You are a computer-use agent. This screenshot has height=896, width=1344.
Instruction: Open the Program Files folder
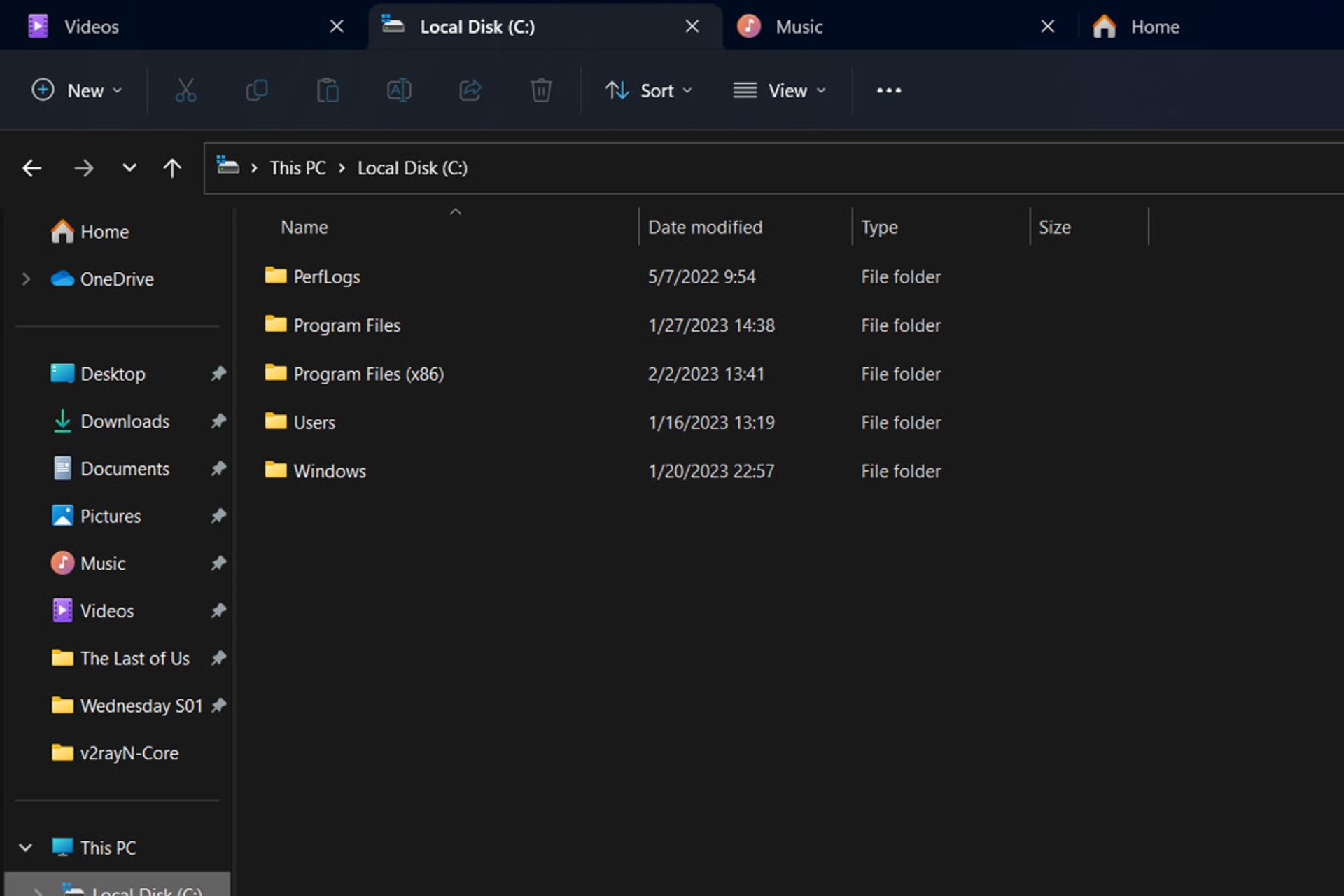347,325
